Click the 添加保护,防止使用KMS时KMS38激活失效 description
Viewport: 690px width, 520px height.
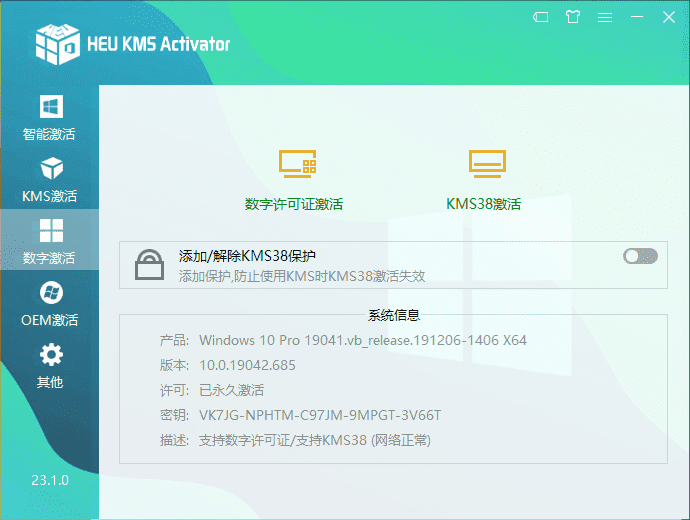pyautogui.click(x=302, y=276)
